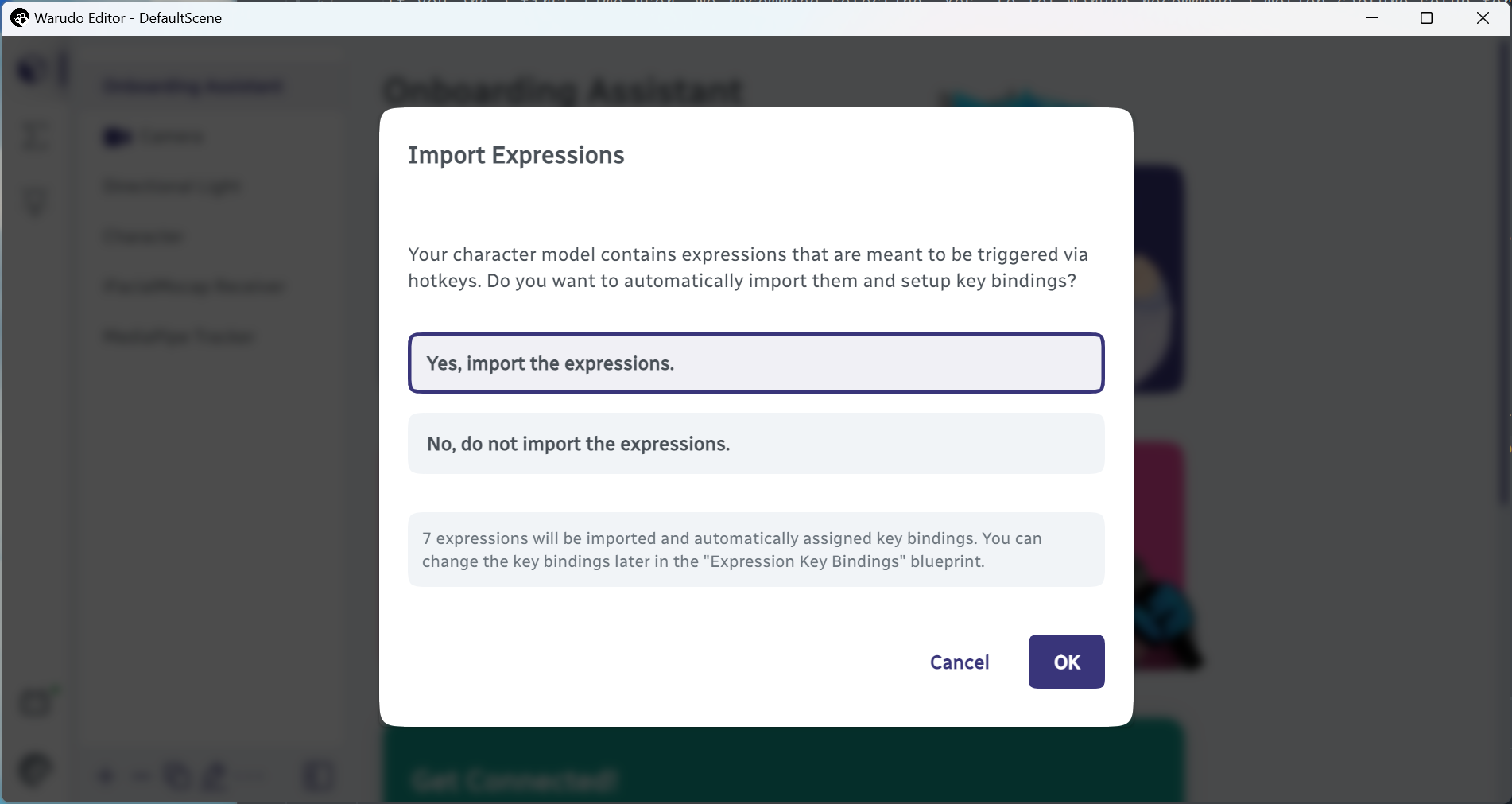Click the blurred green Get Connected banner
The width and height of the screenshot is (1512, 804).
784,762
